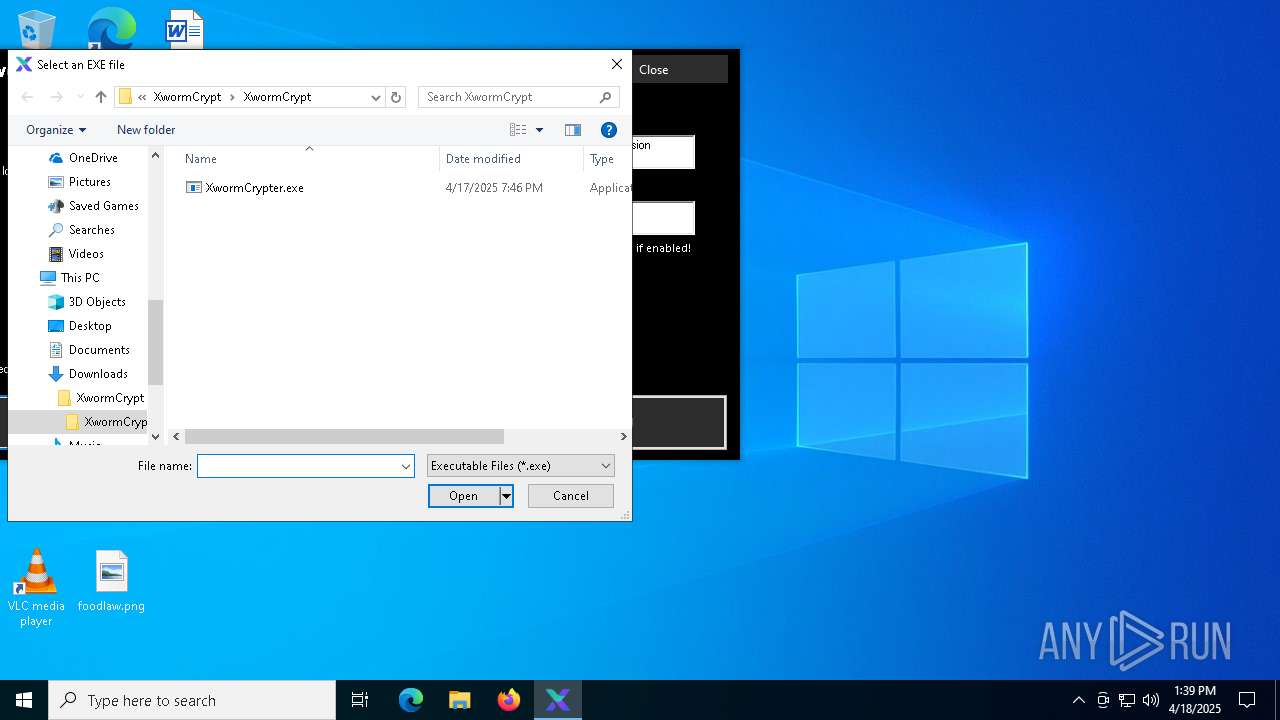The width and height of the screenshot is (1280, 720).
Task: Open VLC media player desktop shortcut
Action: [36, 588]
